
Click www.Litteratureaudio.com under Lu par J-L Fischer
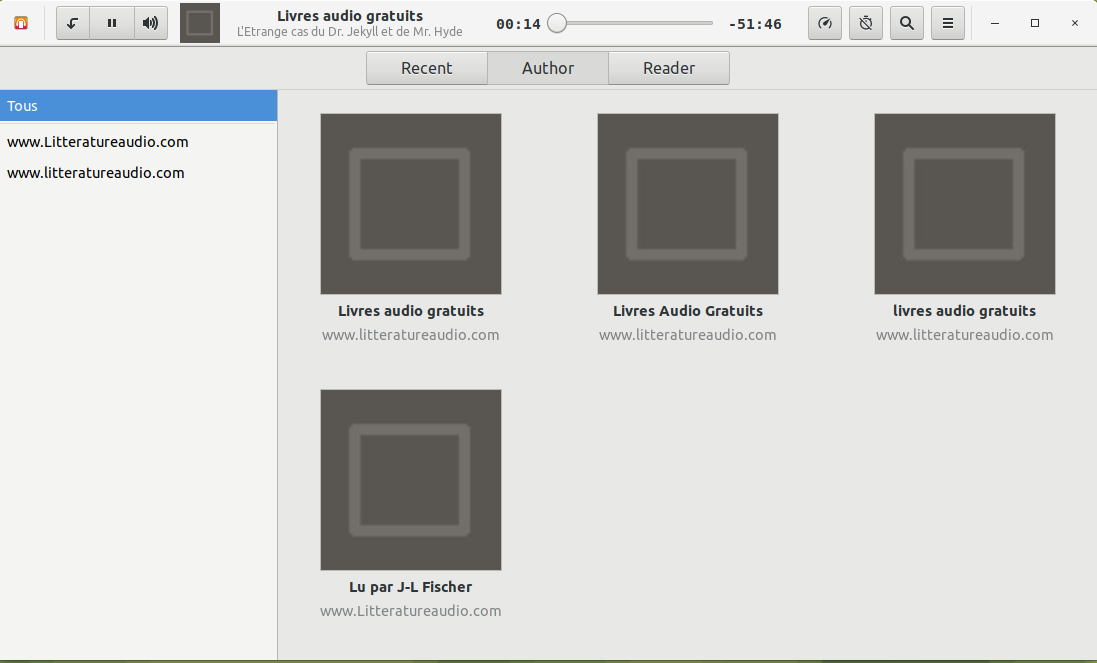(x=411, y=611)
